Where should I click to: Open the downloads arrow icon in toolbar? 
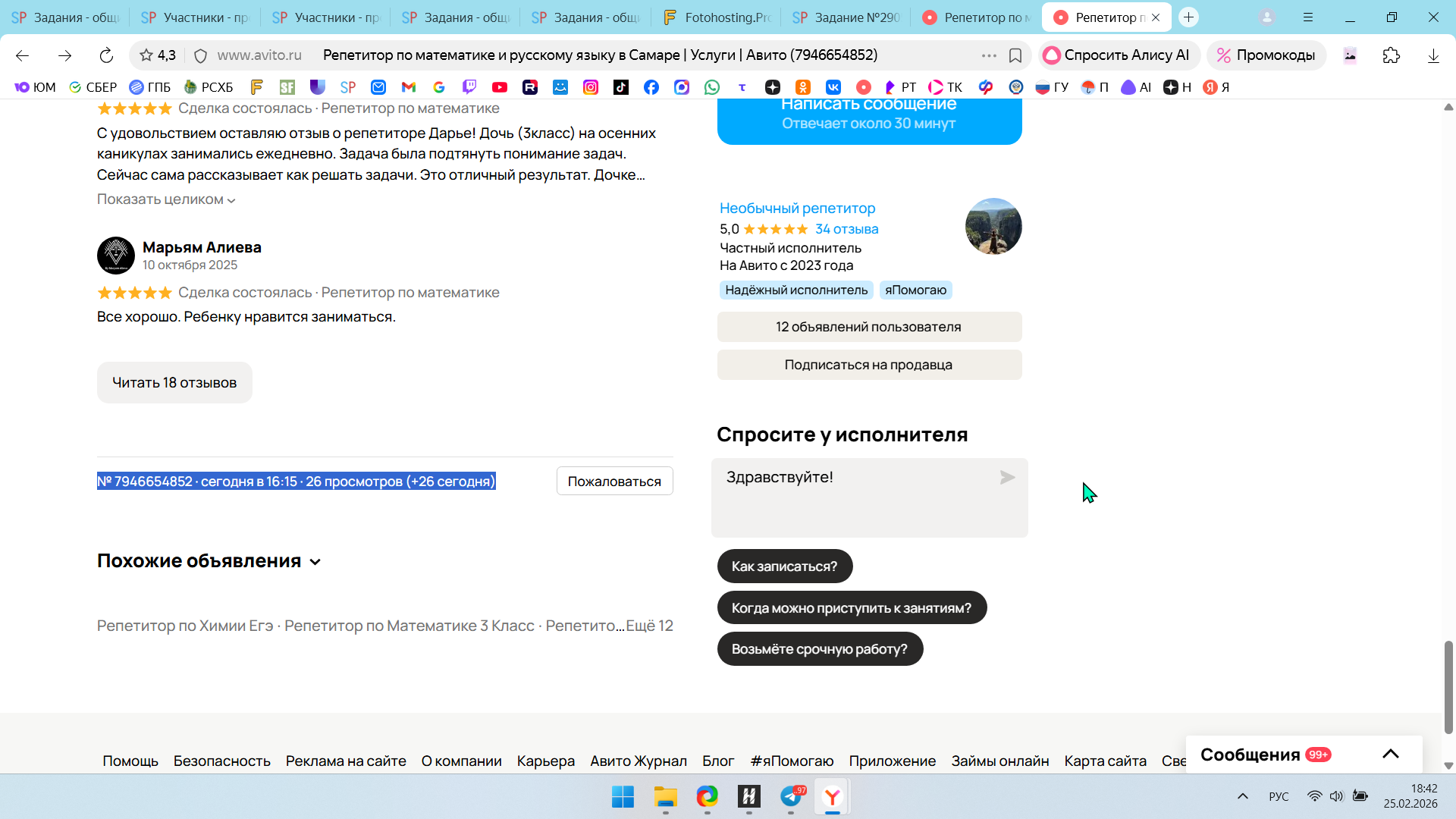(1432, 55)
